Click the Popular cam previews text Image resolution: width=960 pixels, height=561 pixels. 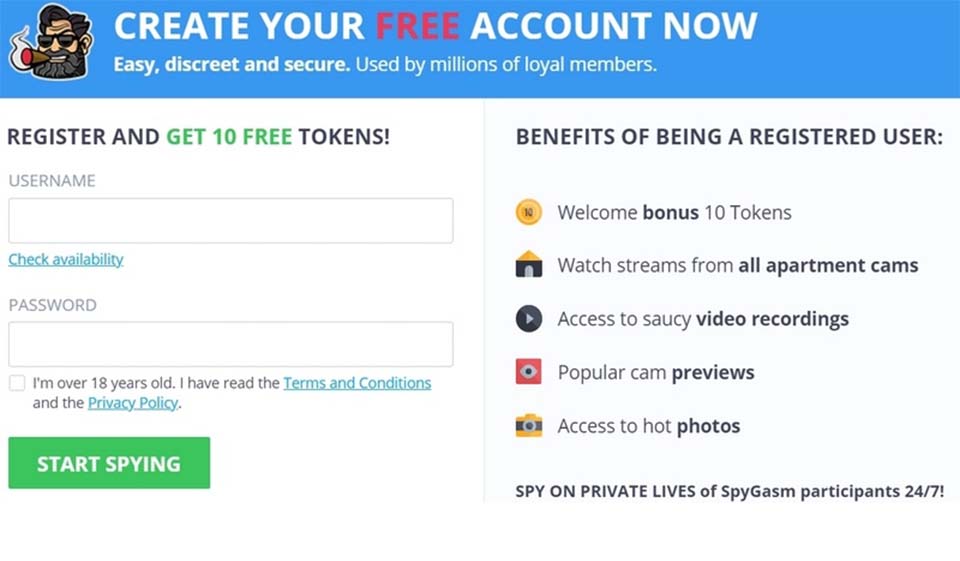click(656, 372)
